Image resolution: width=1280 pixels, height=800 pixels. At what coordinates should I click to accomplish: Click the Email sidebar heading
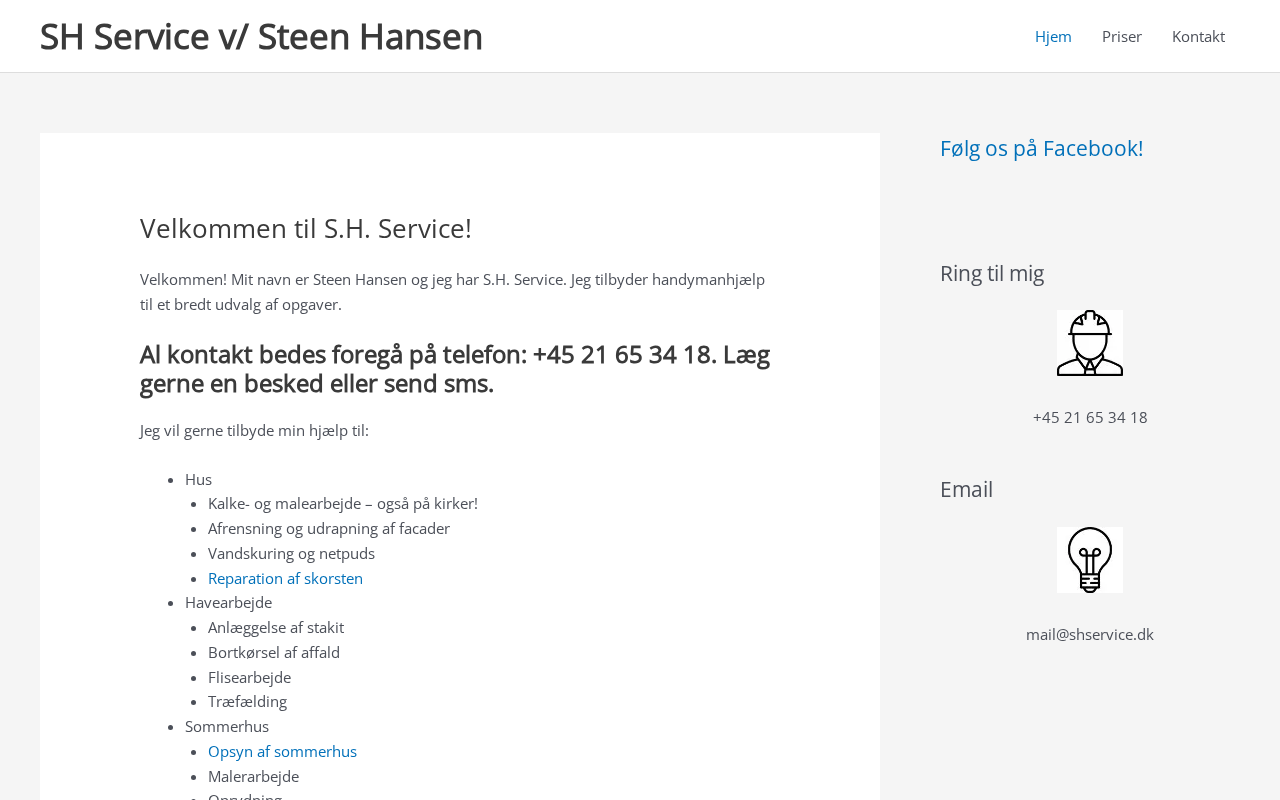pos(966,489)
